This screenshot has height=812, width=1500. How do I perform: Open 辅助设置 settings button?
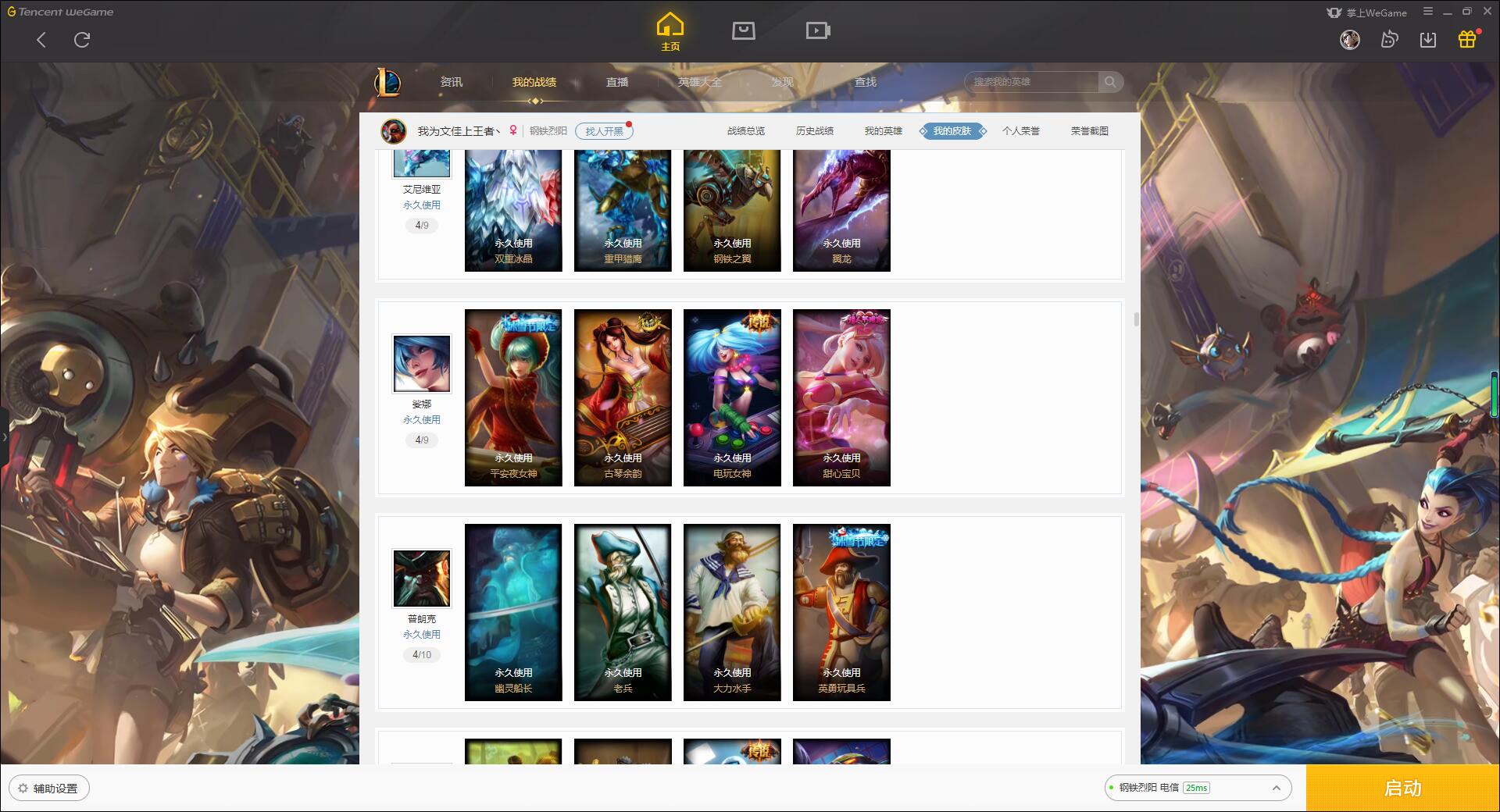pyautogui.click(x=48, y=789)
